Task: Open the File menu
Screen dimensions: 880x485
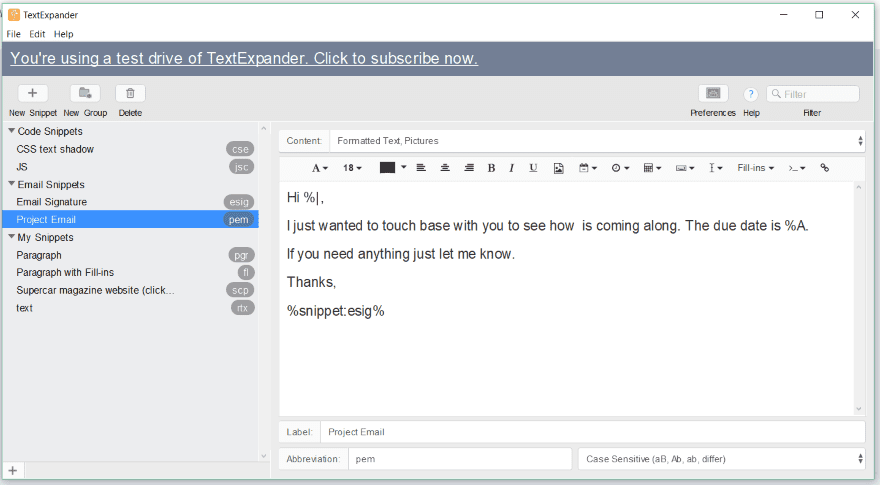Action: [x=14, y=34]
